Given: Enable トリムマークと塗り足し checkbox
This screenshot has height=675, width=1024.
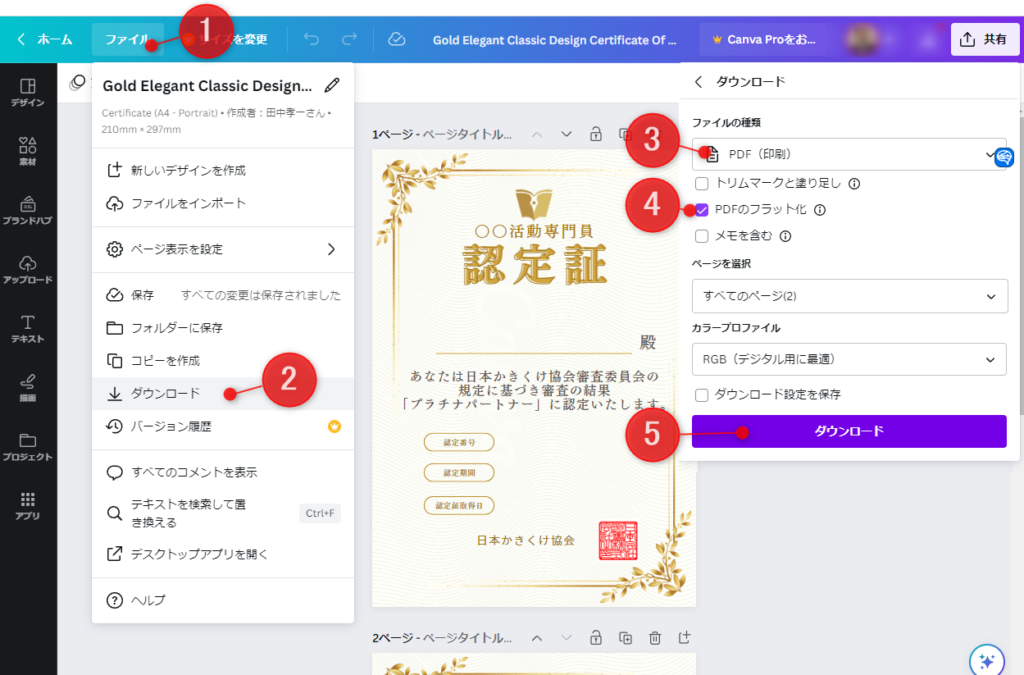Looking at the screenshot, I should tap(702, 183).
